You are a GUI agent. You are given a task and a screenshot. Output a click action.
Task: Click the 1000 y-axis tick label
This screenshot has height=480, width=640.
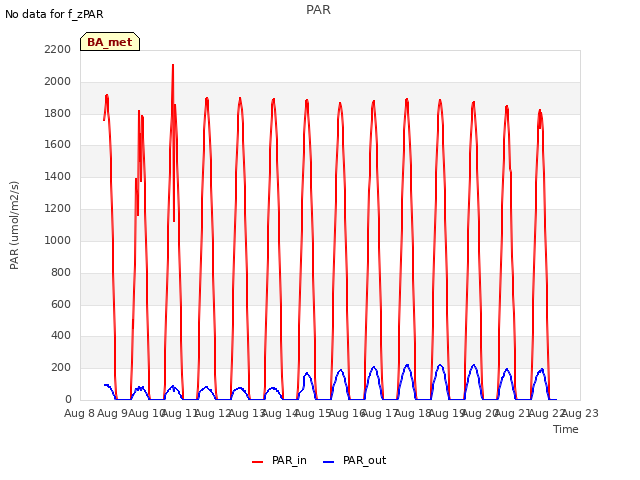coord(58,240)
